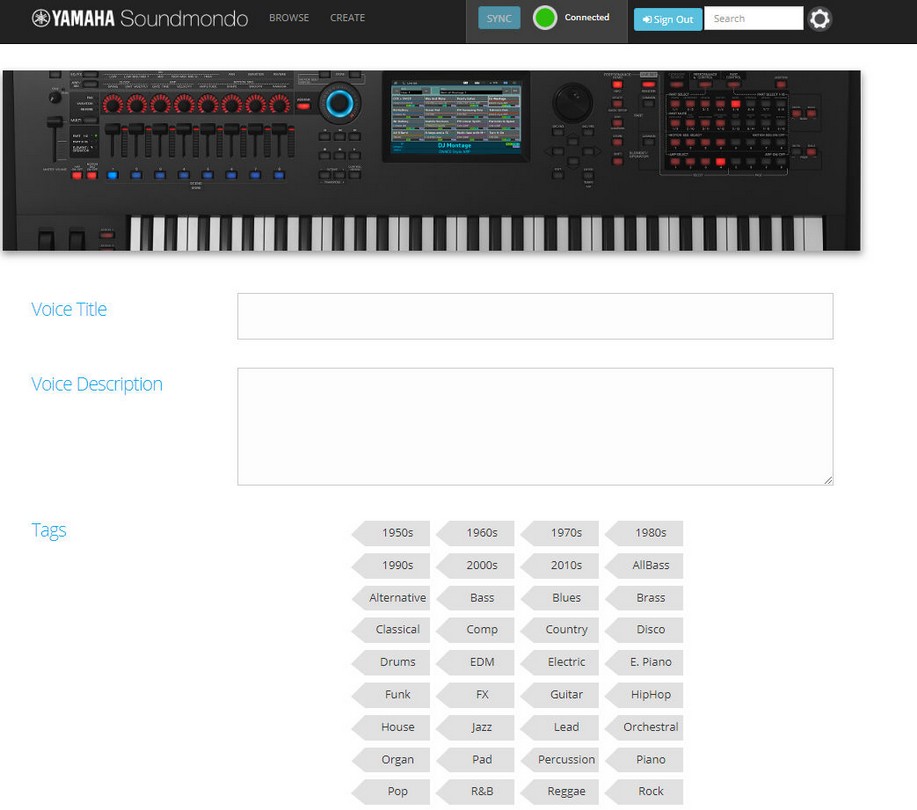Screen dimensions: 917x810
Task: Click the glowing blue dial on keyboard
Action: coord(340,103)
